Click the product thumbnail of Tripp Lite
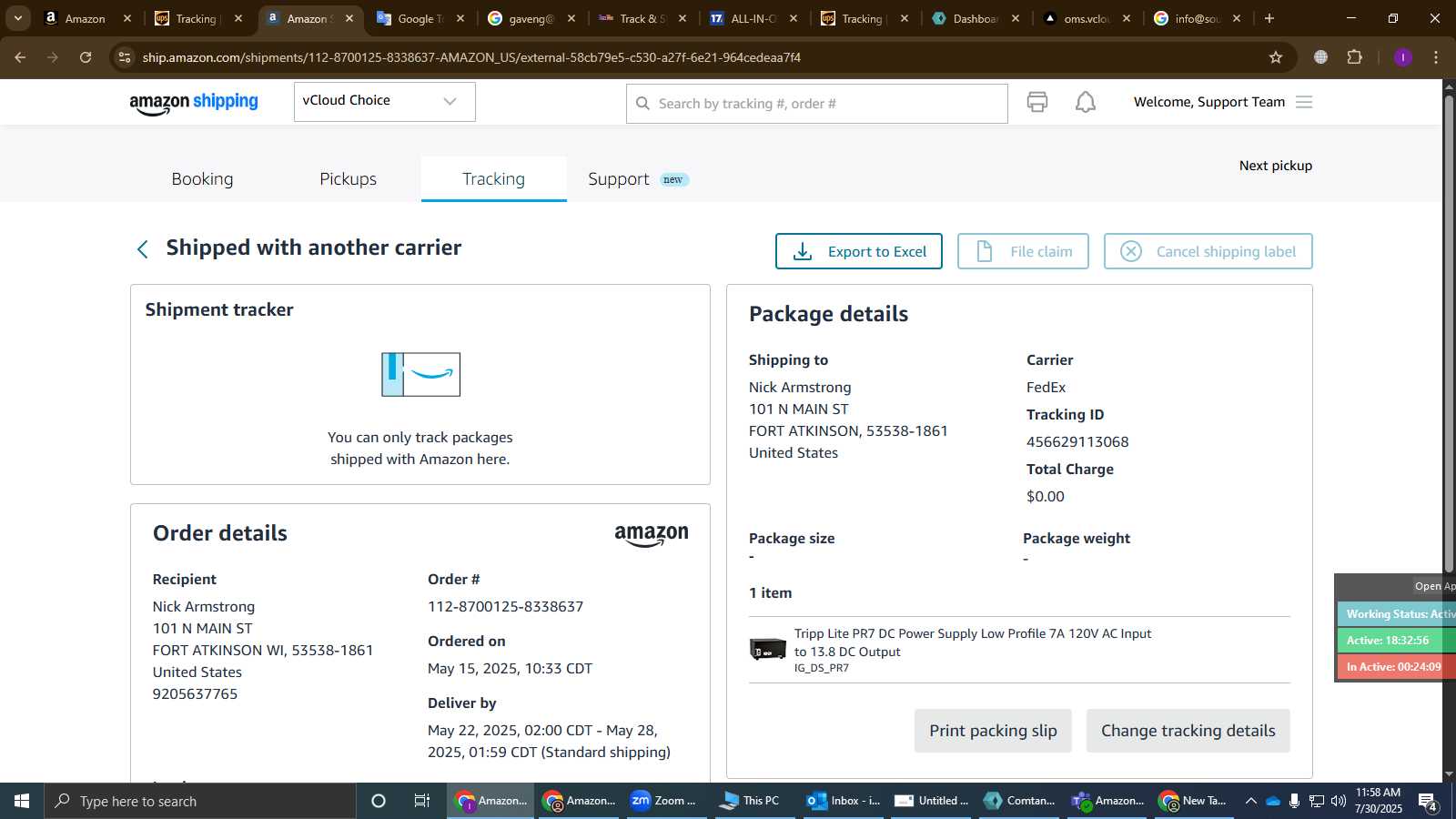1456x819 pixels. pyautogui.click(x=768, y=650)
